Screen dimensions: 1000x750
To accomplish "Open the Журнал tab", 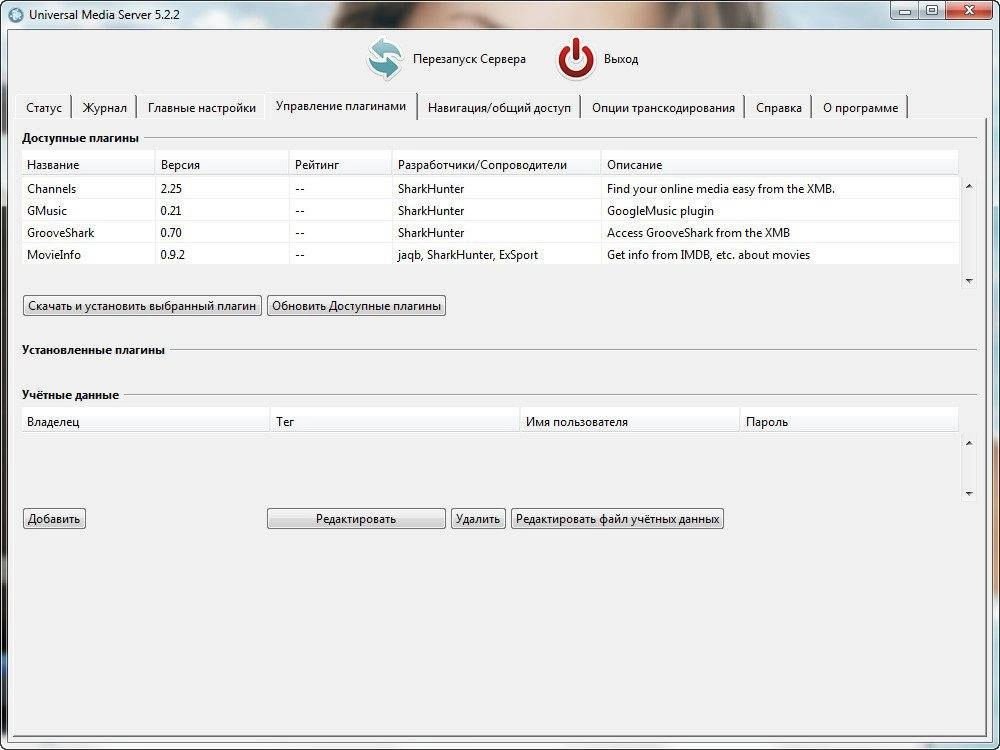I will click(x=105, y=108).
